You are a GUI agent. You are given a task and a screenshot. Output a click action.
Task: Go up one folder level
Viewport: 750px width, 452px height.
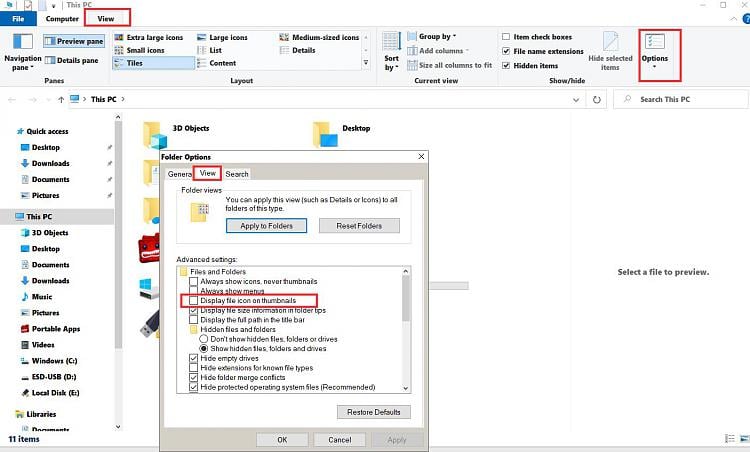click(x=61, y=99)
